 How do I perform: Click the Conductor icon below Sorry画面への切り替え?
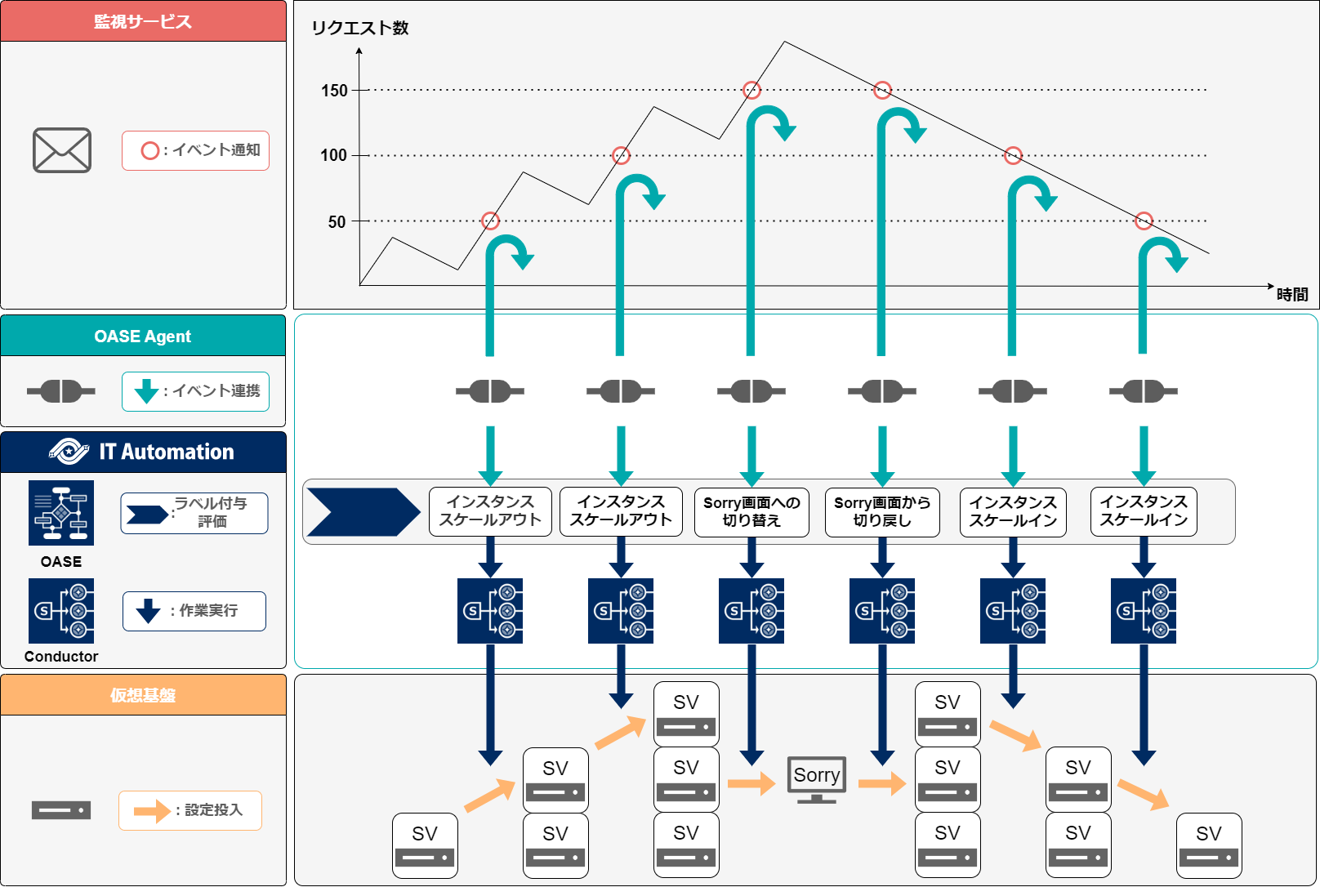tap(751, 611)
